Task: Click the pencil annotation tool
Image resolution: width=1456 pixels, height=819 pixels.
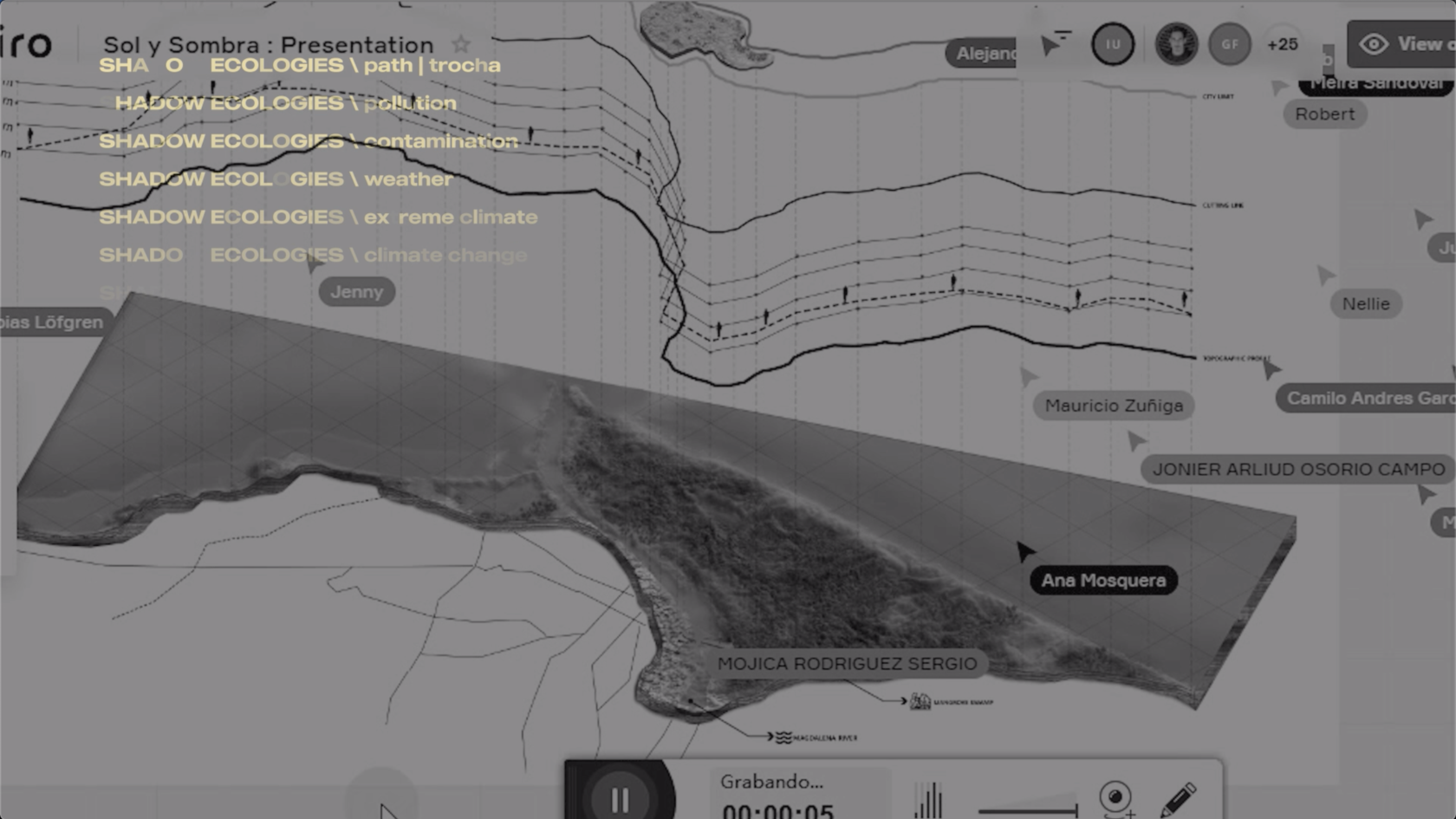Action: 1178,799
